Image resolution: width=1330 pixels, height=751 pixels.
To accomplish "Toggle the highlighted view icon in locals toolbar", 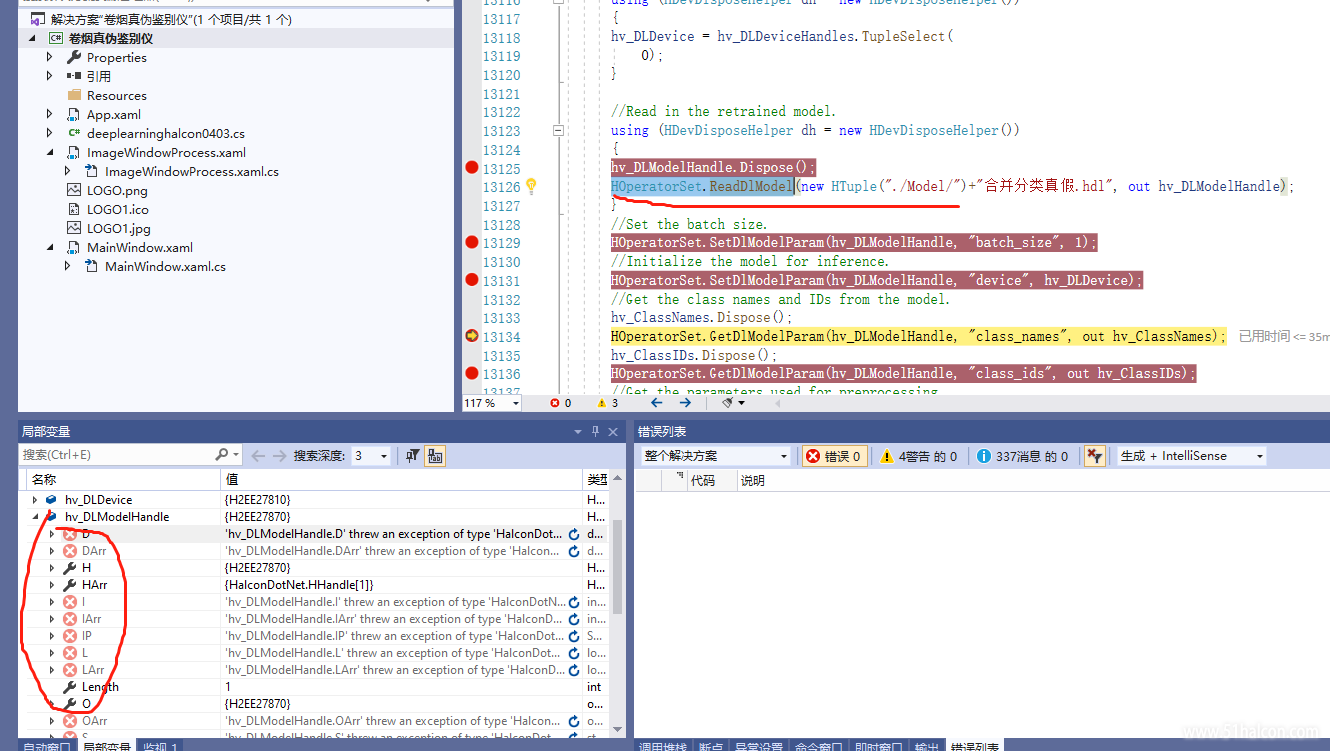I will 435,455.
